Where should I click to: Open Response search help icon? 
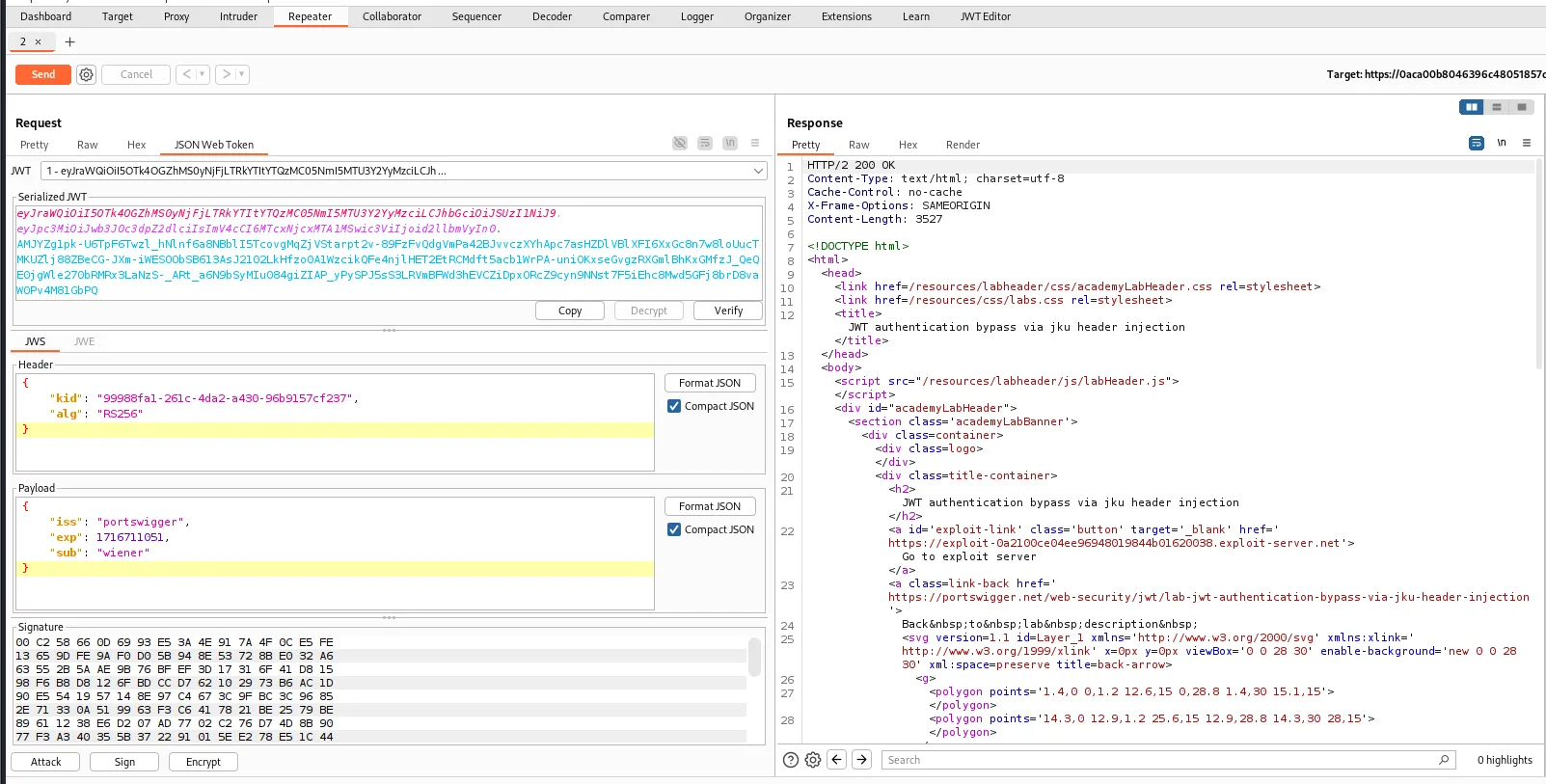pyautogui.click(x=791, y=760)
